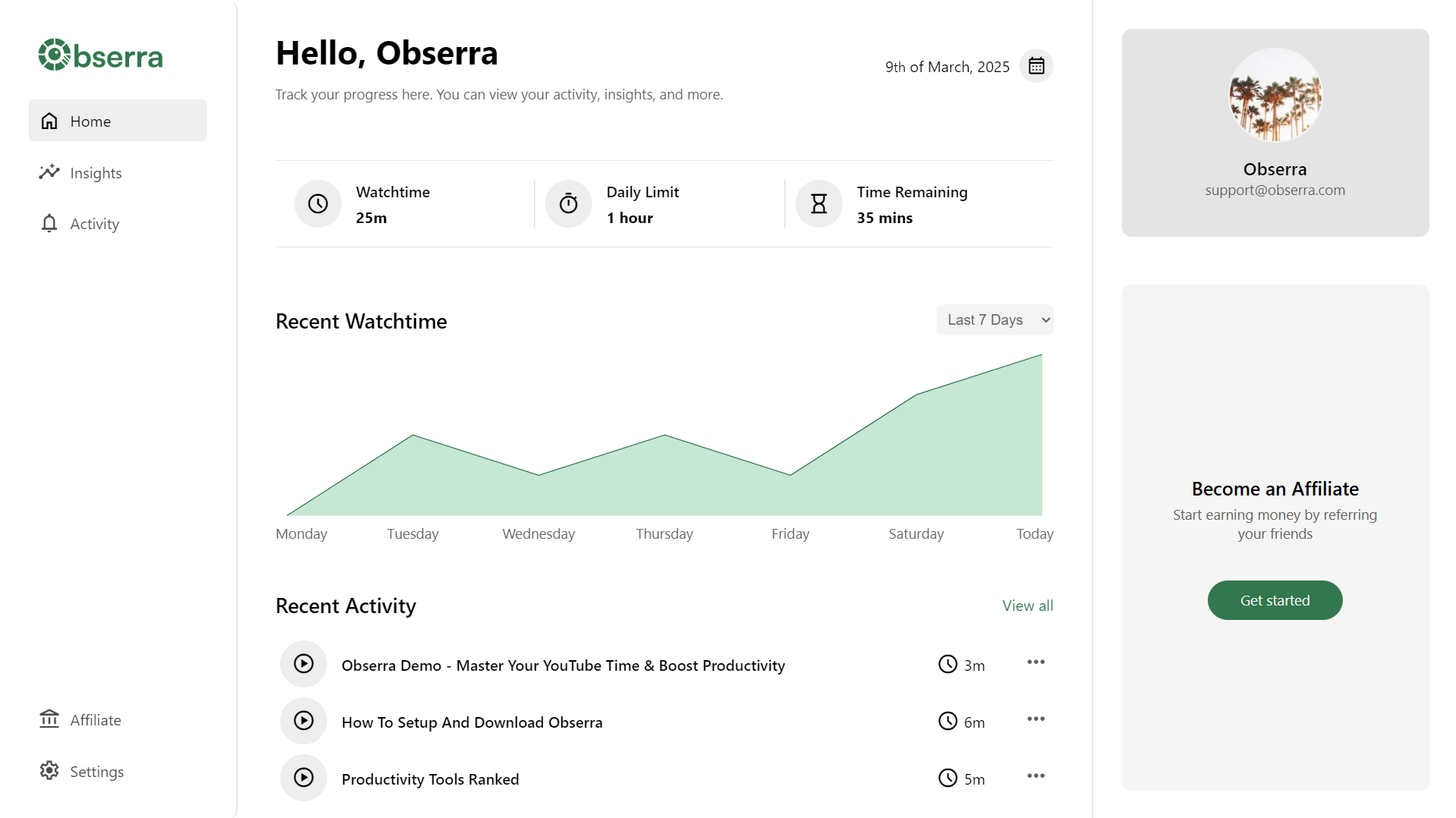The image size is (1456, 818).
Task: Open the Last 7 Days dropdown
Action: click(x=994, y=319)
